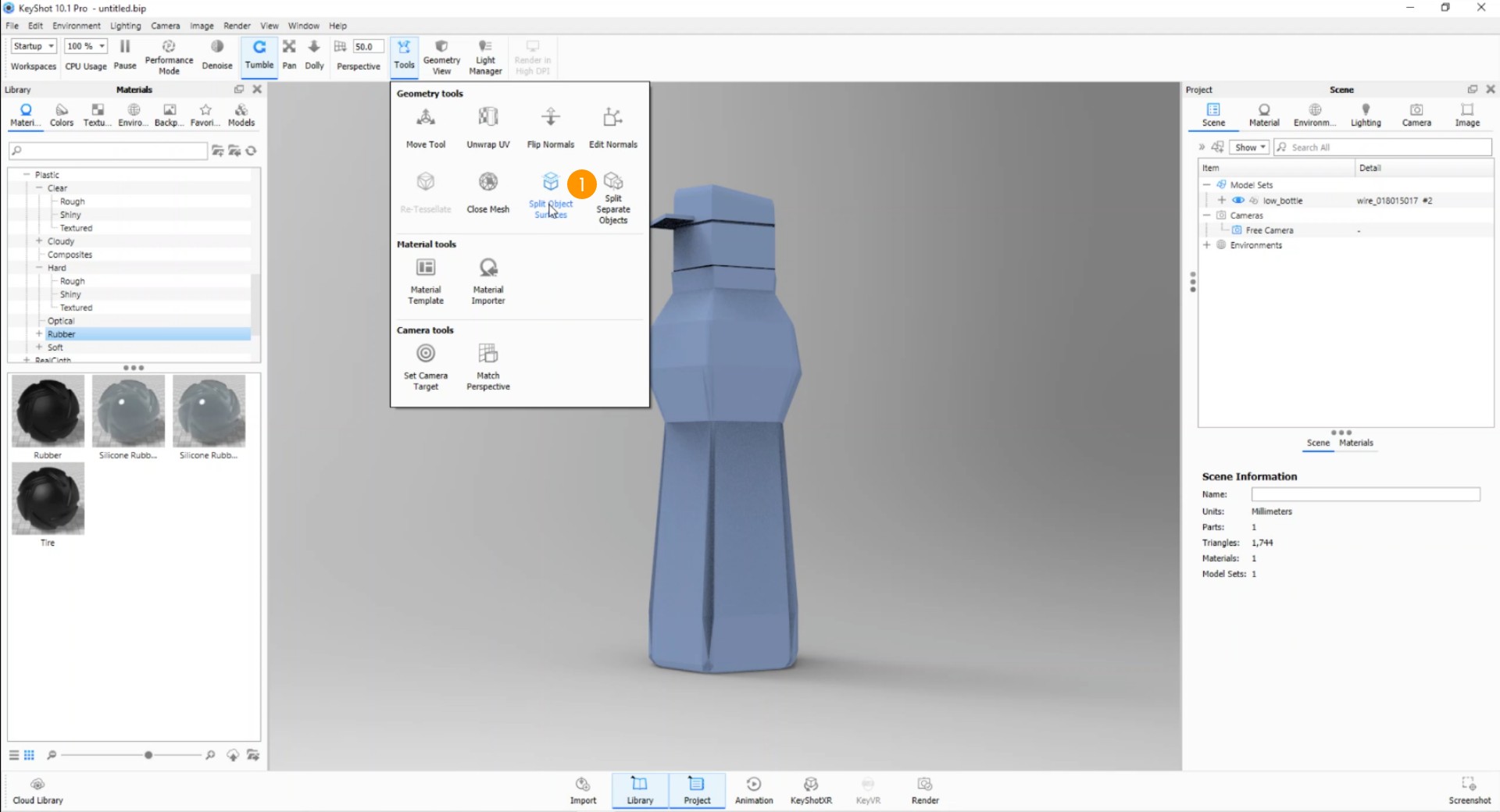Switch to the Materials tab in Project panel
Image resolution: width=1500 pixels, height=812 pixels.
coord(1355,442)
